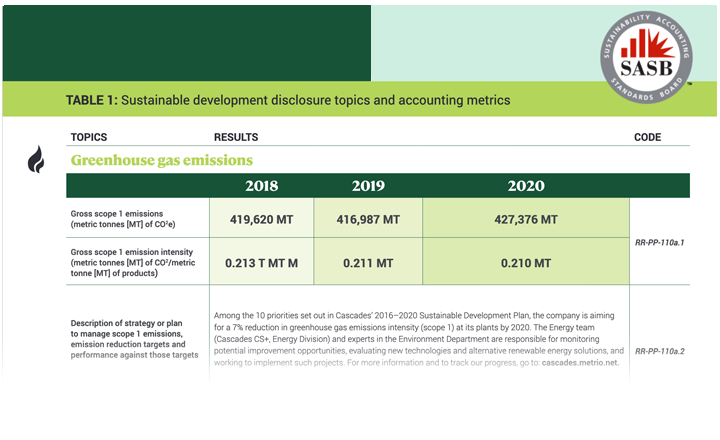Viewport: 720px width, 440px height.
Task: Click the flame greenhouse gas icon
Action: pos(36,159)
